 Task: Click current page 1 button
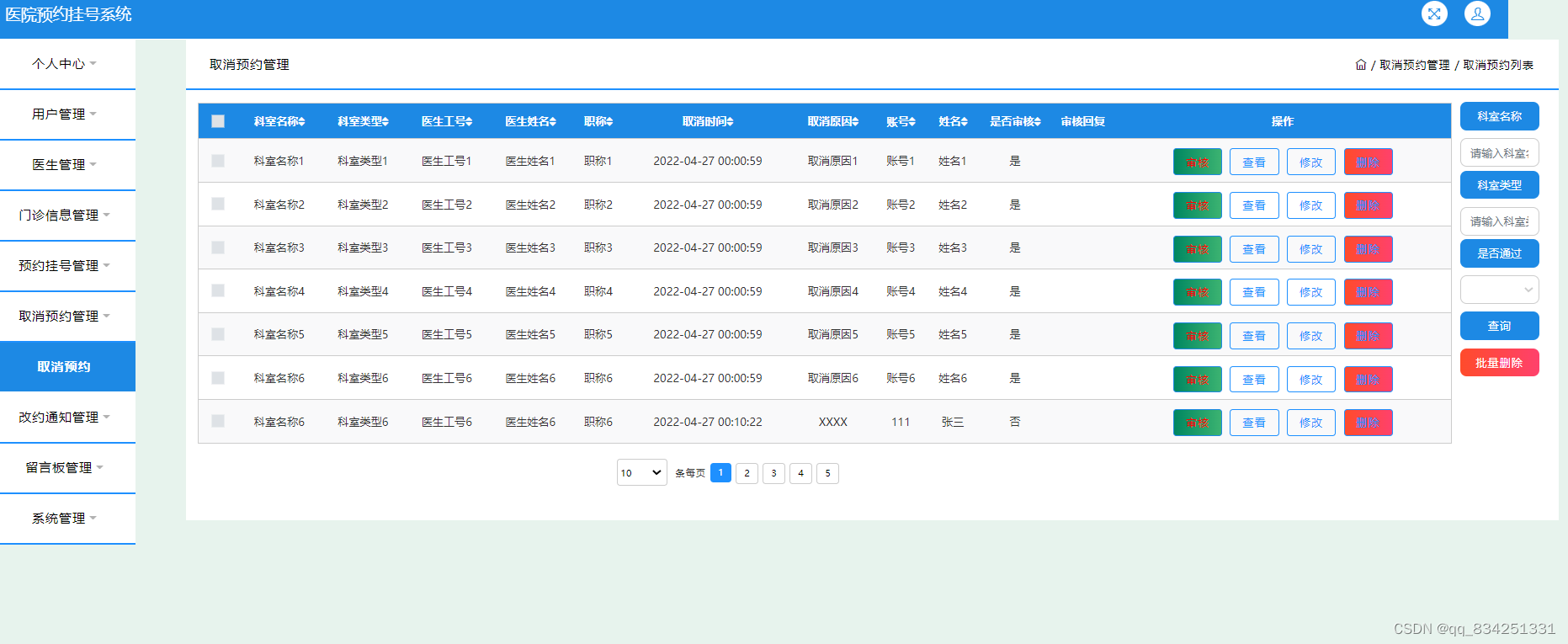720,473
